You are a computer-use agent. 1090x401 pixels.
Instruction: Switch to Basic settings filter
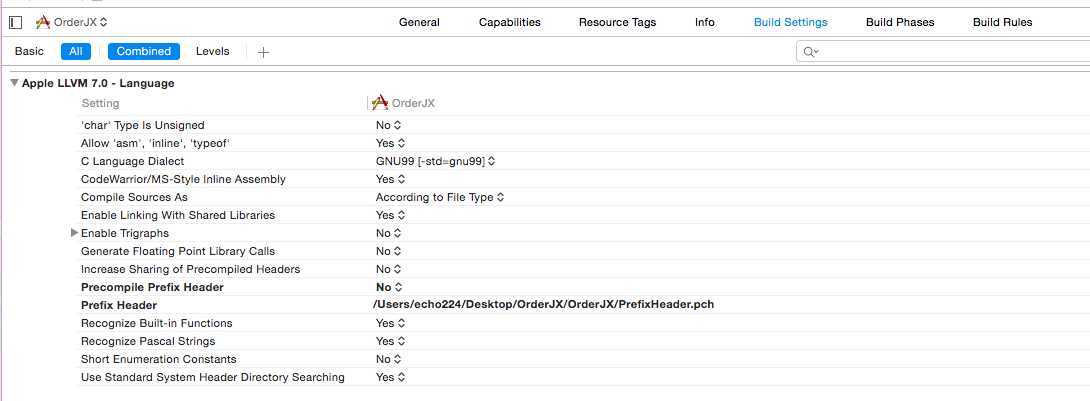29,51
